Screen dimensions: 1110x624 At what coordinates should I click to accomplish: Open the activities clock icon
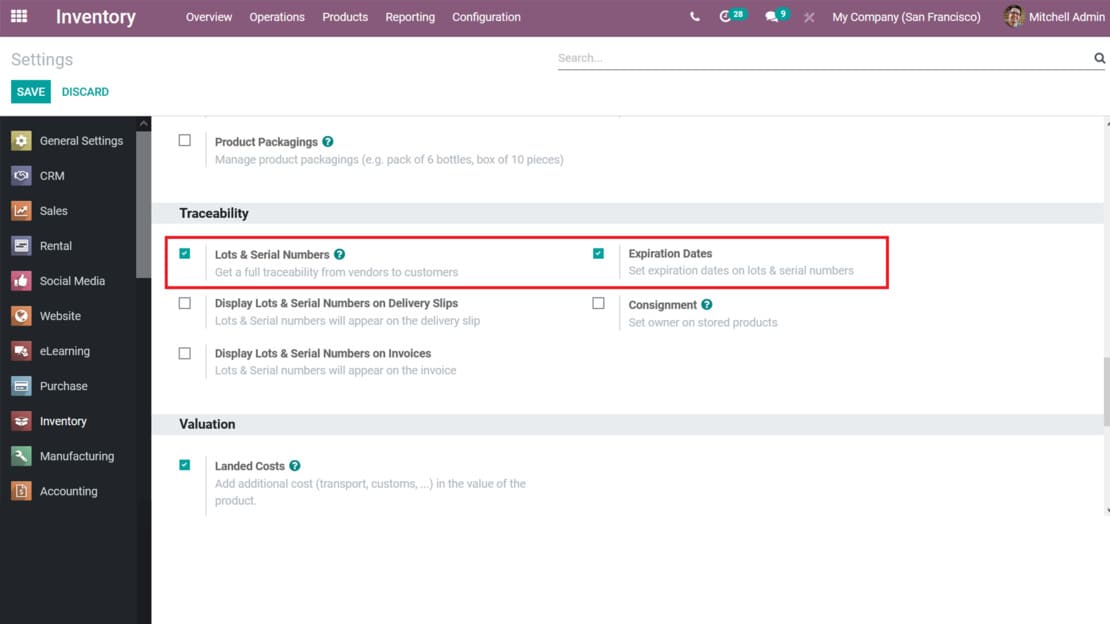726,17
